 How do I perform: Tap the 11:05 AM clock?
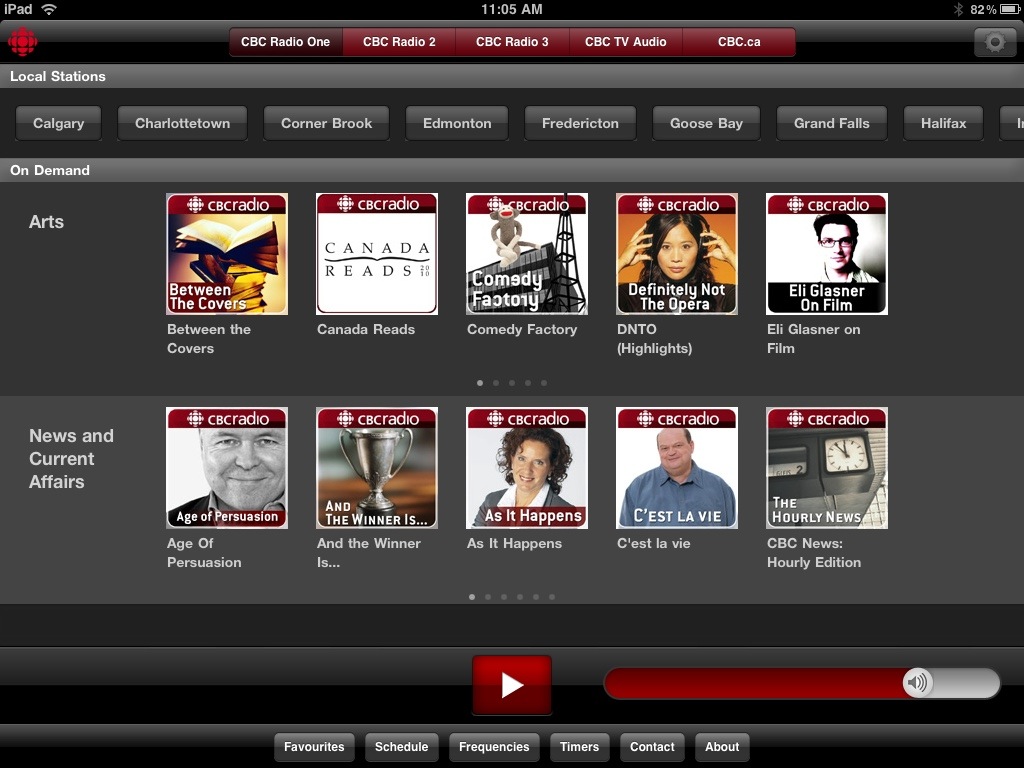click(x=512, y=9)
